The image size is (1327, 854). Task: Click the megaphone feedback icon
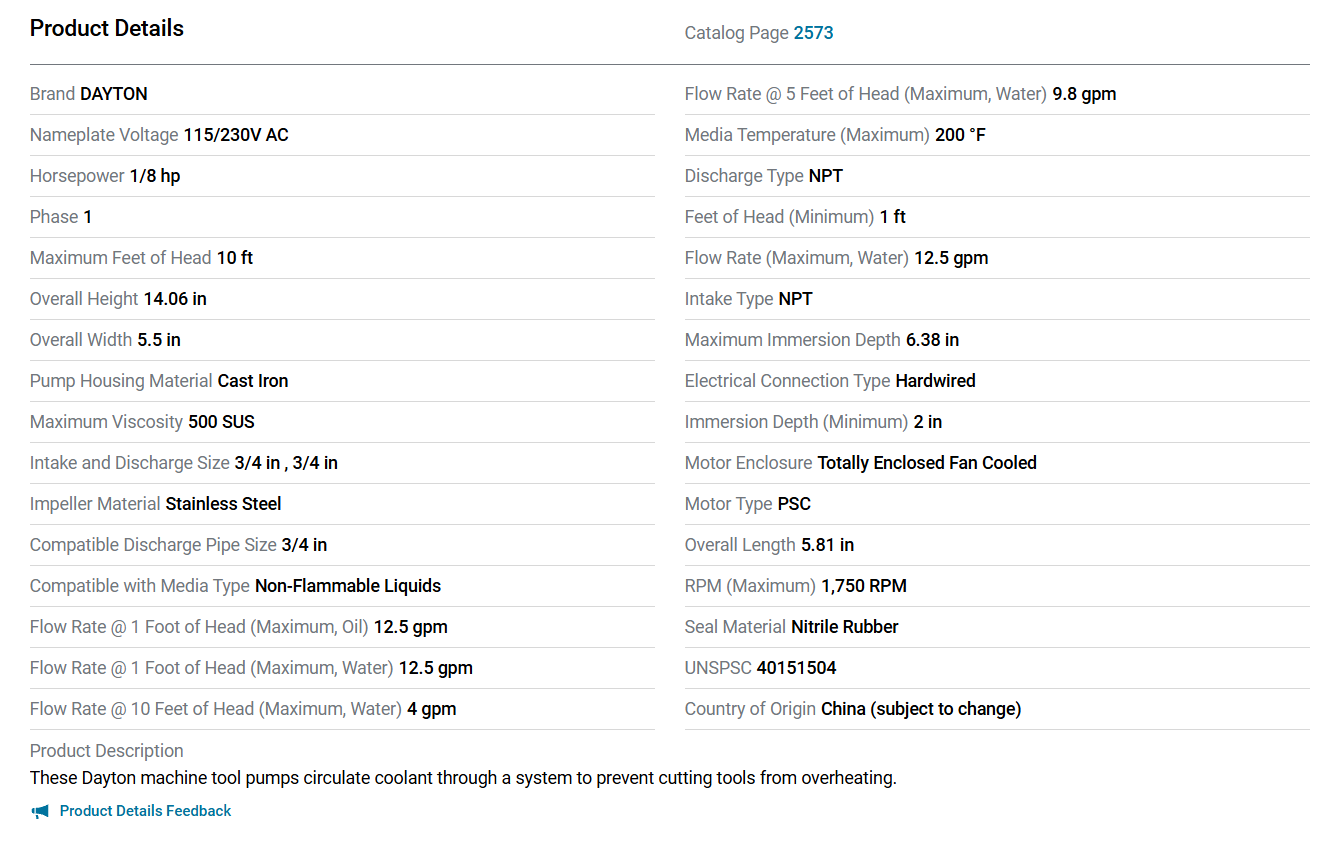(40, 811)
